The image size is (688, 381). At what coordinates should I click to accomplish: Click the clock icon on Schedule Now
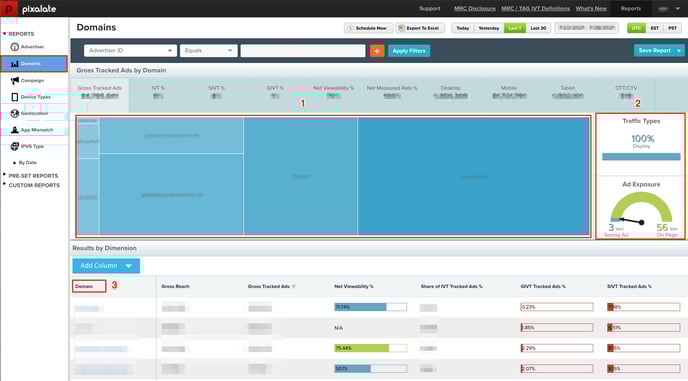(x=350, y=28)
